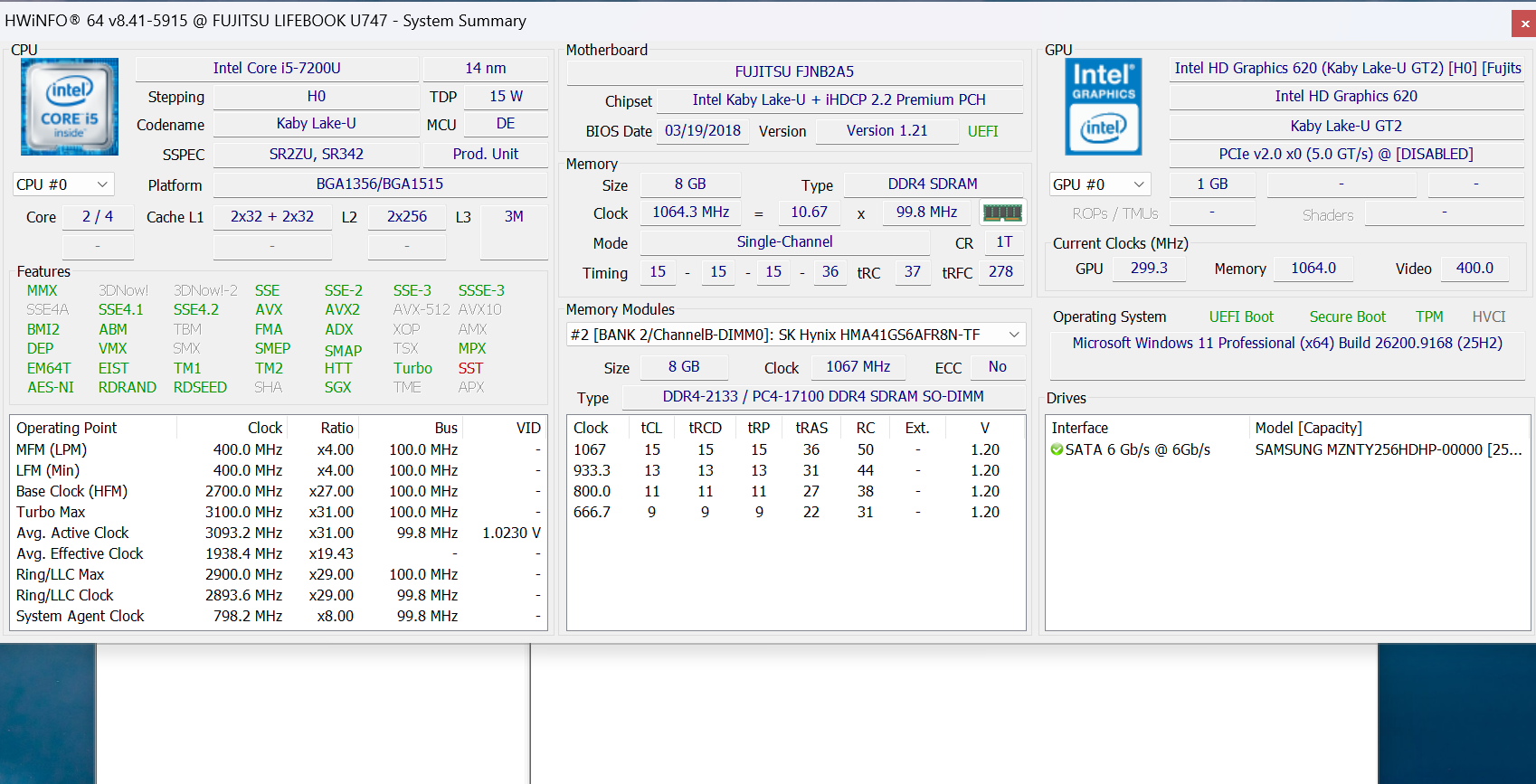Image resolution: width=1536 pixels, height=784 pixels.
Task: Select the SAMSUNG MZNTY256HDHP drive entry
Action: click(1389, 449)
